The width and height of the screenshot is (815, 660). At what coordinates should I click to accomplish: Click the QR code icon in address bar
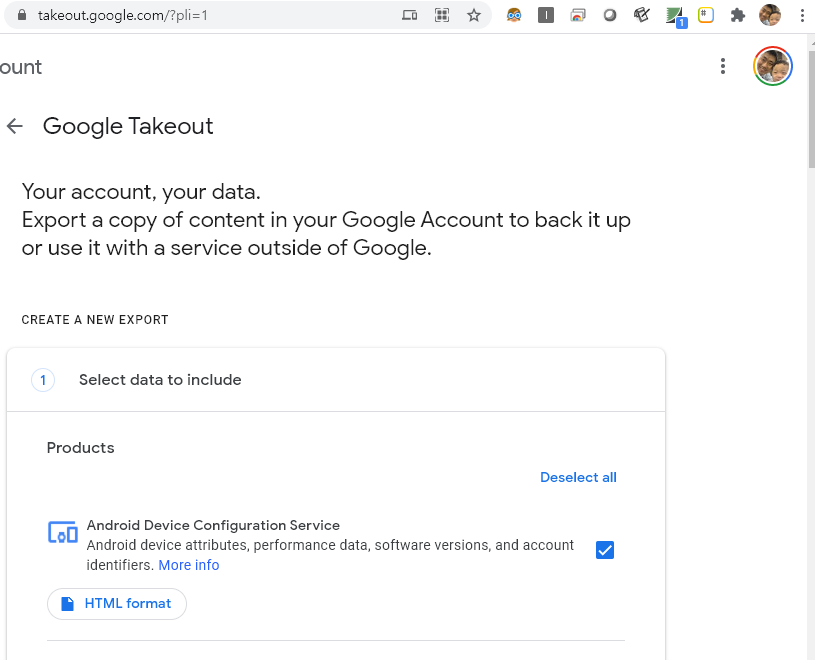(x=442, y=15)
